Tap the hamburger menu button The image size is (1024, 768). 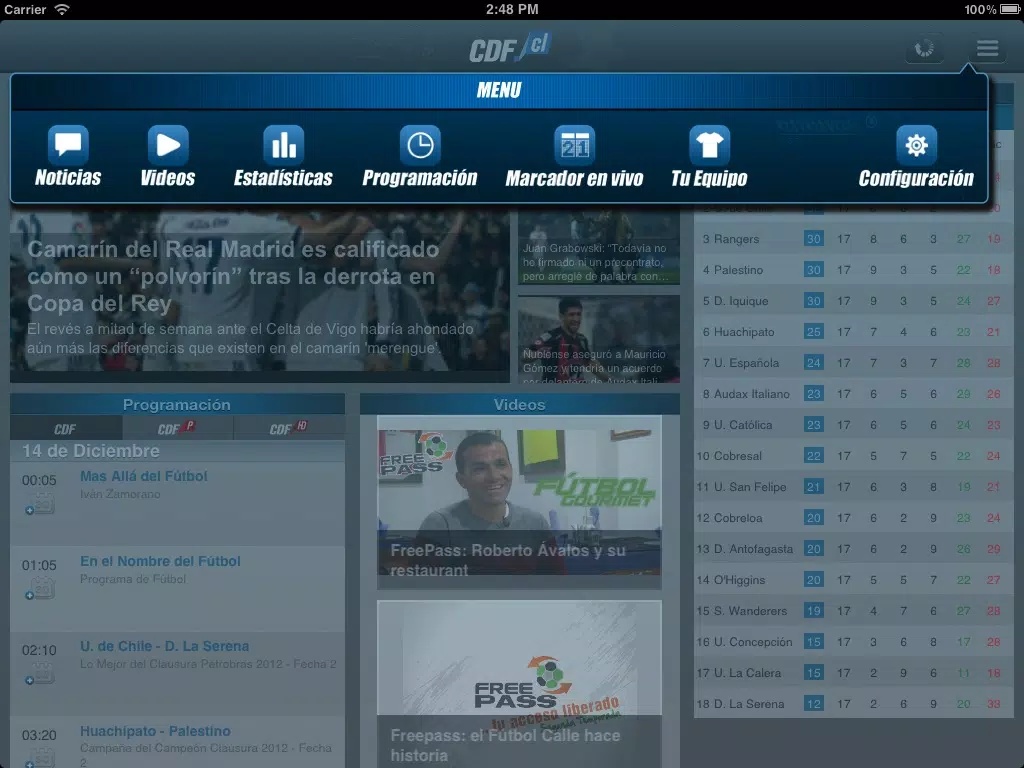tap(987, 48)
